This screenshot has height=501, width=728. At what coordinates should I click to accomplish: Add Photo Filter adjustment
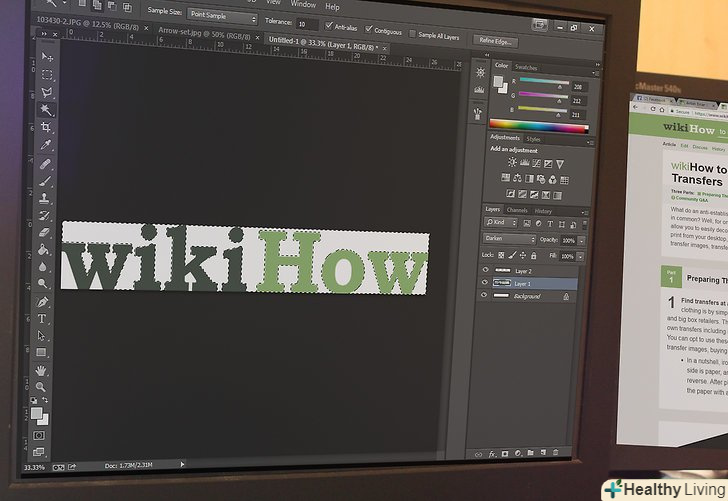[541, 179]
